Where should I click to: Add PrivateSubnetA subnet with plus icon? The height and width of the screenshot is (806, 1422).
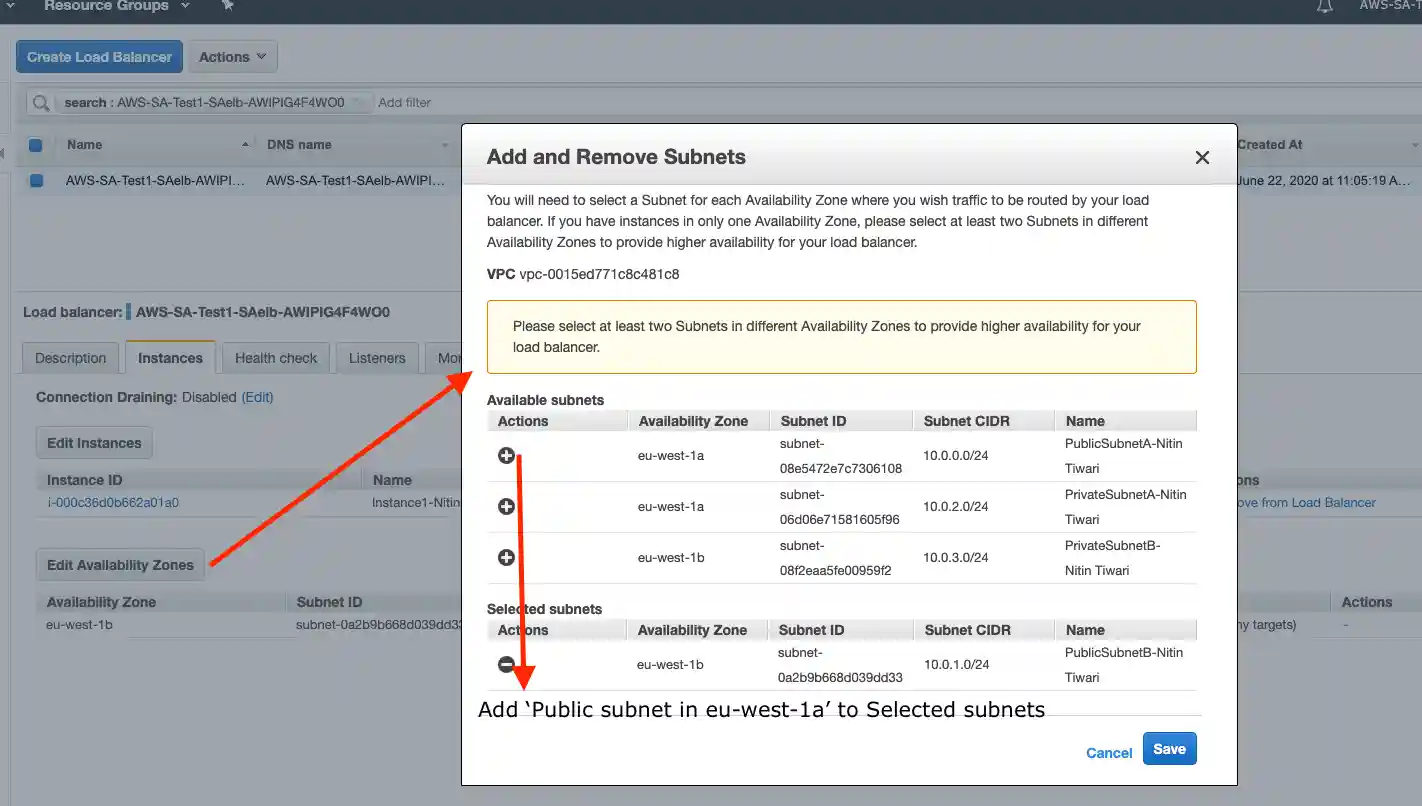coord(506,507)
